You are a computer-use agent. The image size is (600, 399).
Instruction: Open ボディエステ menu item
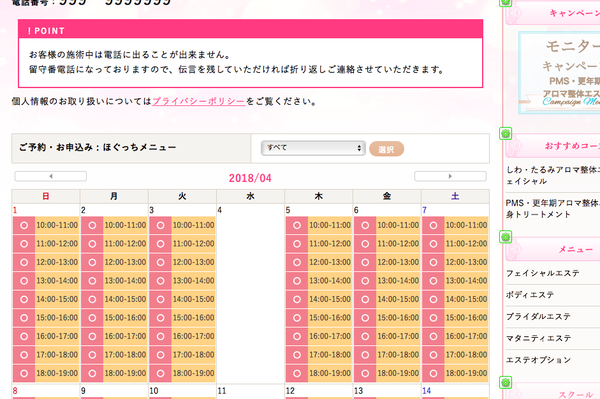pyautogui.click(x=530, y=295)
